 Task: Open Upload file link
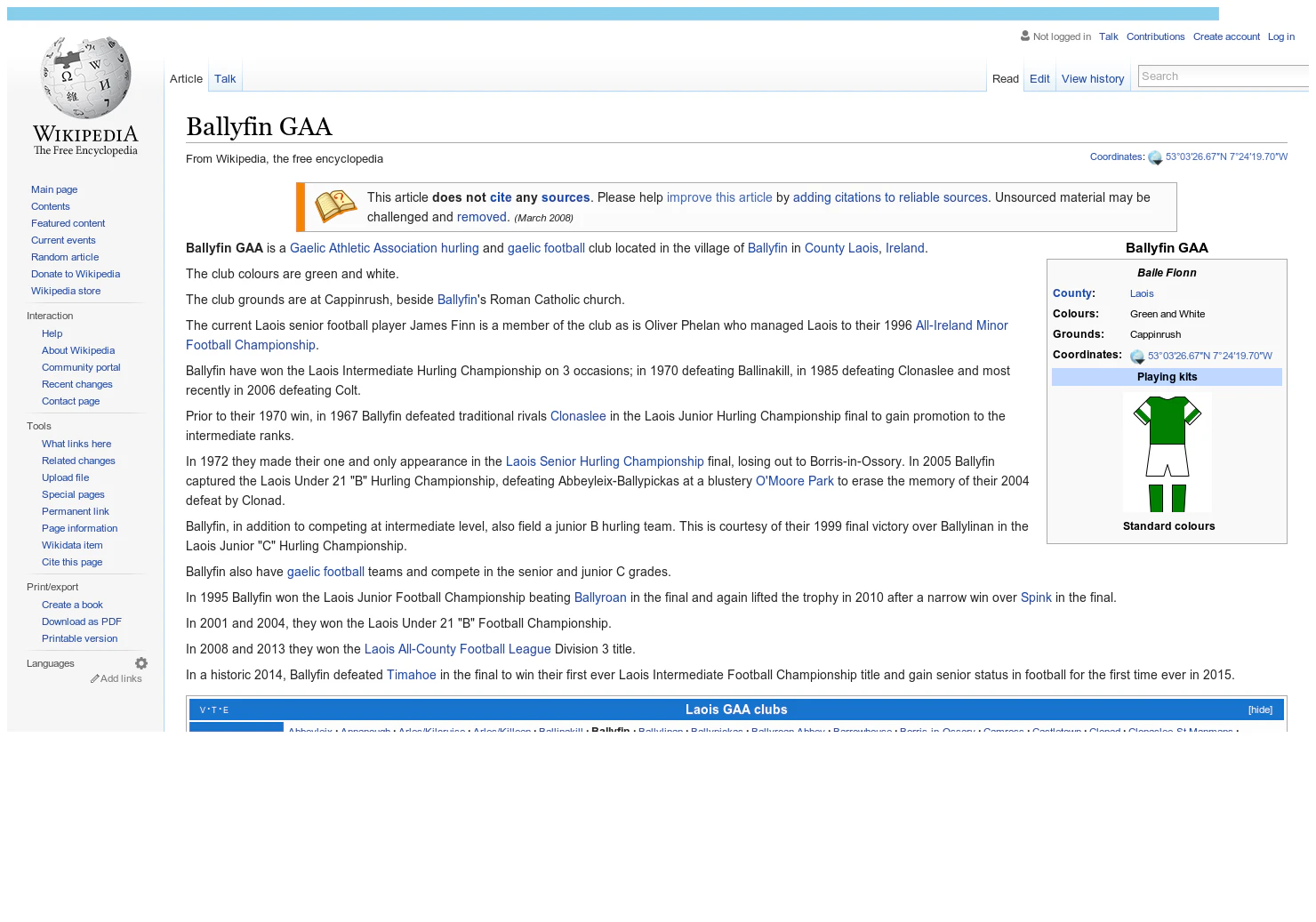(x=65, y=477)
